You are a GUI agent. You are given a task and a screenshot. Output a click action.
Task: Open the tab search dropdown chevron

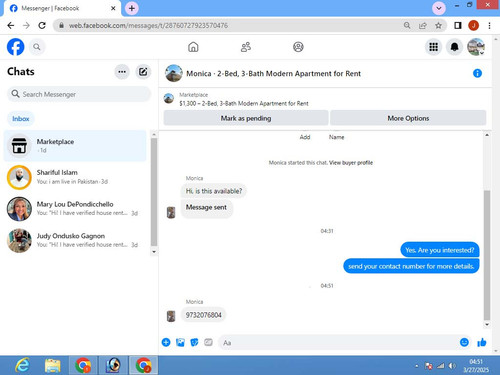(439, 8)
